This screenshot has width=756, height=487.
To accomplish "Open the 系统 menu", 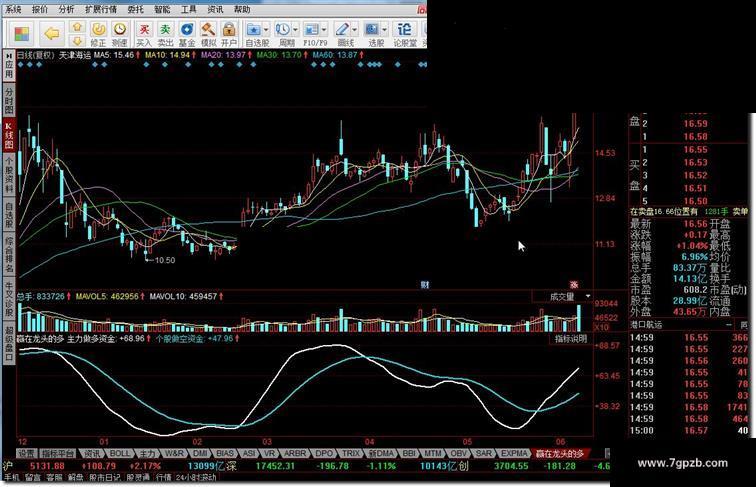I will click(13, 9).
